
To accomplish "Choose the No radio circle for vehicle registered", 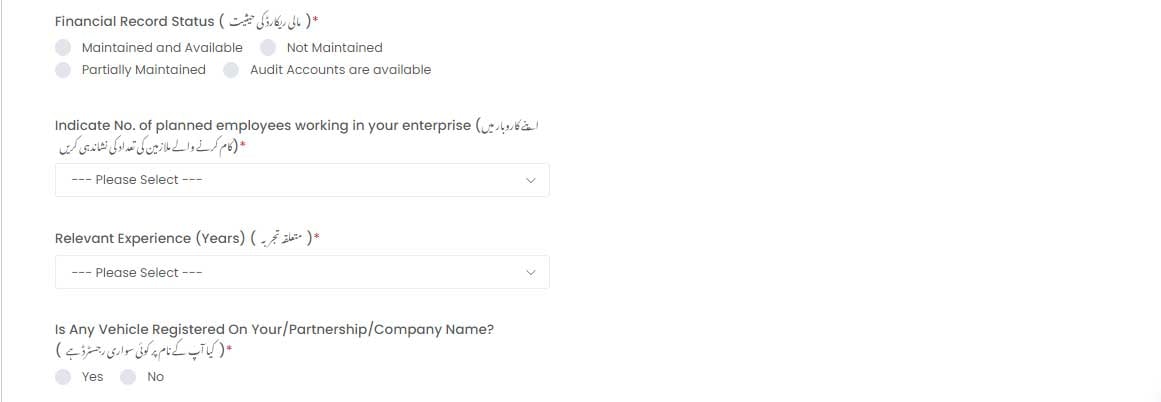I will coord(128,377).
